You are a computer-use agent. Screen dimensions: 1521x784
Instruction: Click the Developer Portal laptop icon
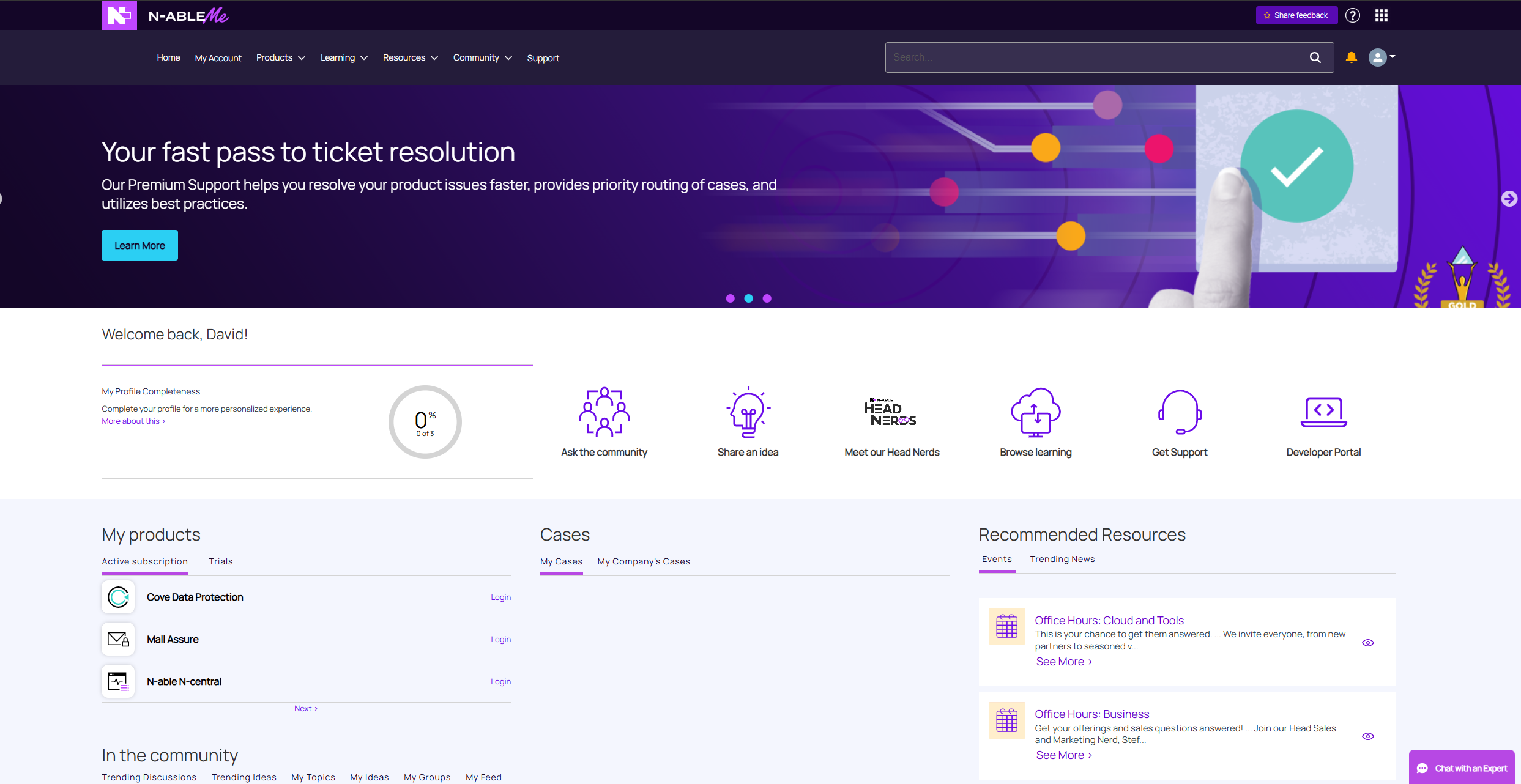coord(1323,412)
